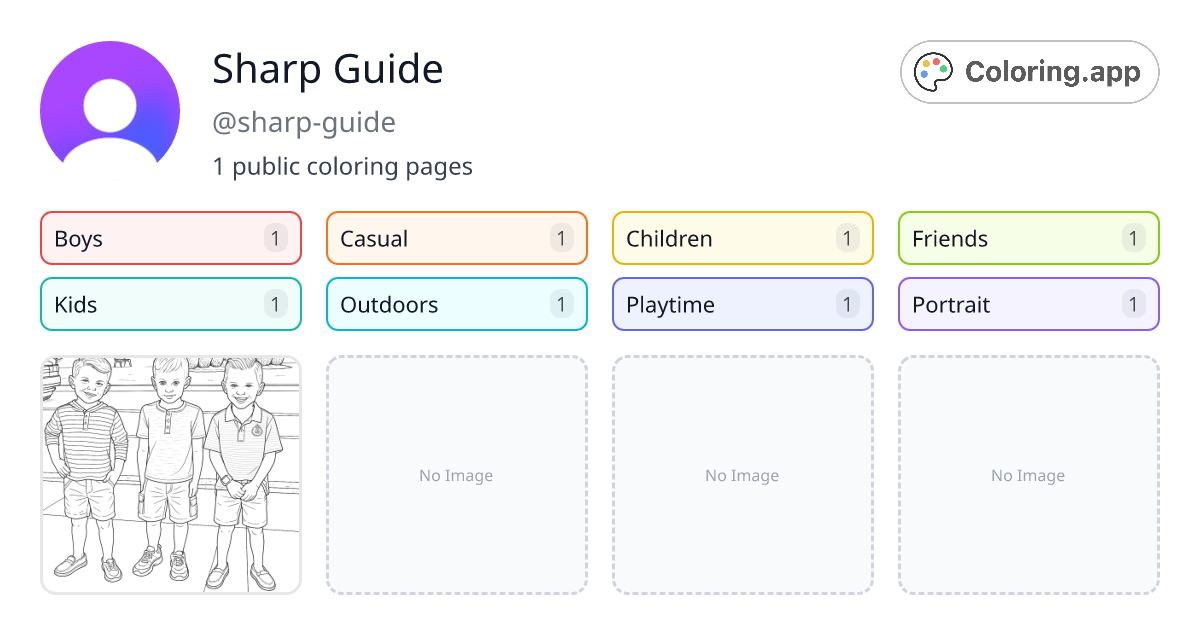Open the Coloring.app text link
Image resolution: width=1200 pixels, height=630 pixels.
point(1052,72)
